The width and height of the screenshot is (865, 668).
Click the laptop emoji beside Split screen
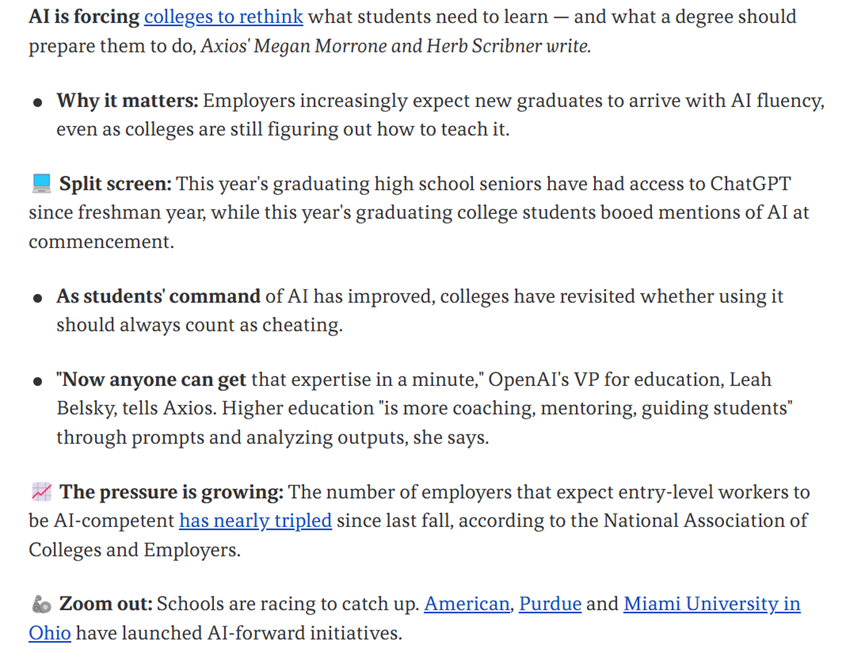click(41, 183)
